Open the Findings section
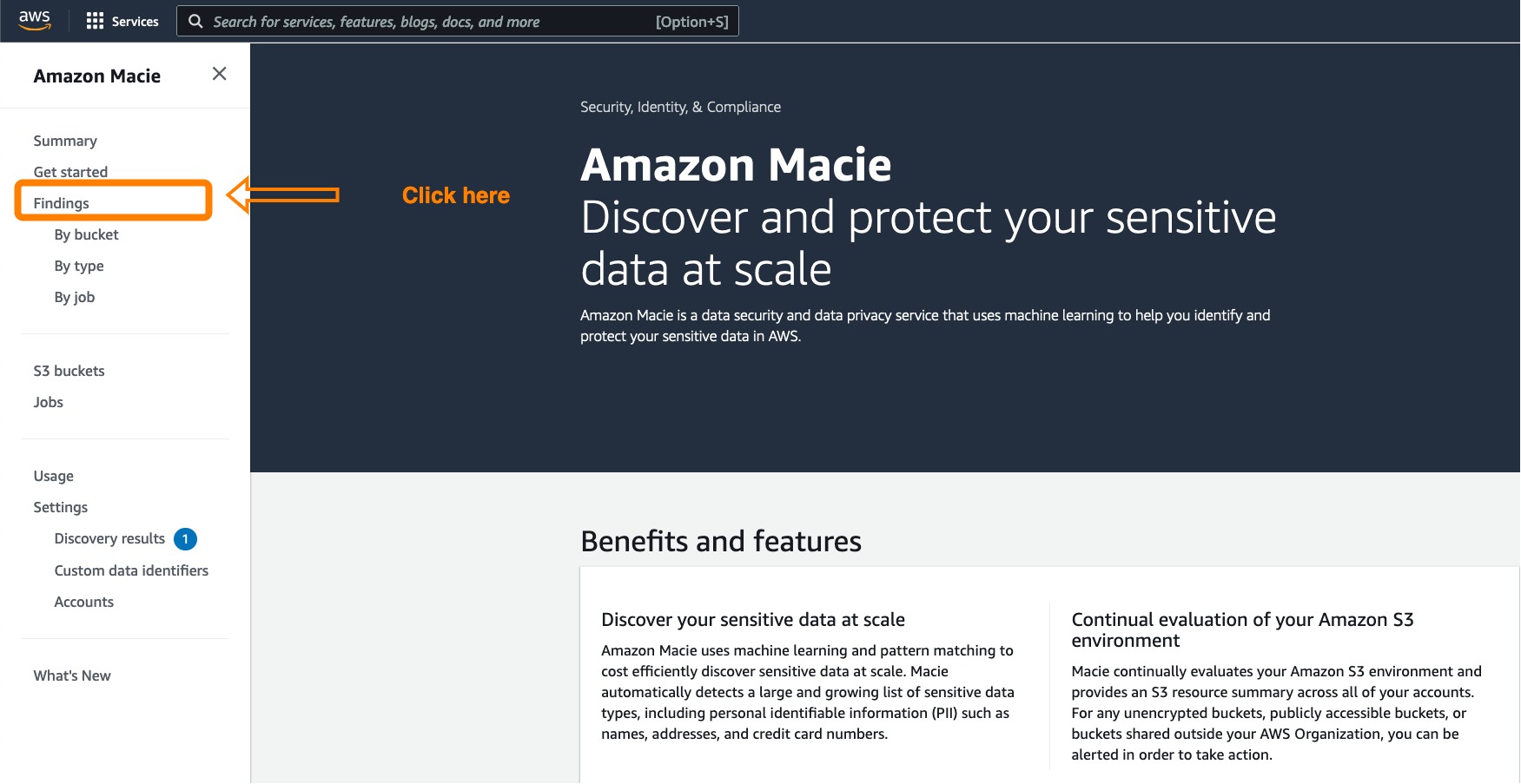This screenshot has height=784, width=1521. pyautogui.click(x=61, y=203)
